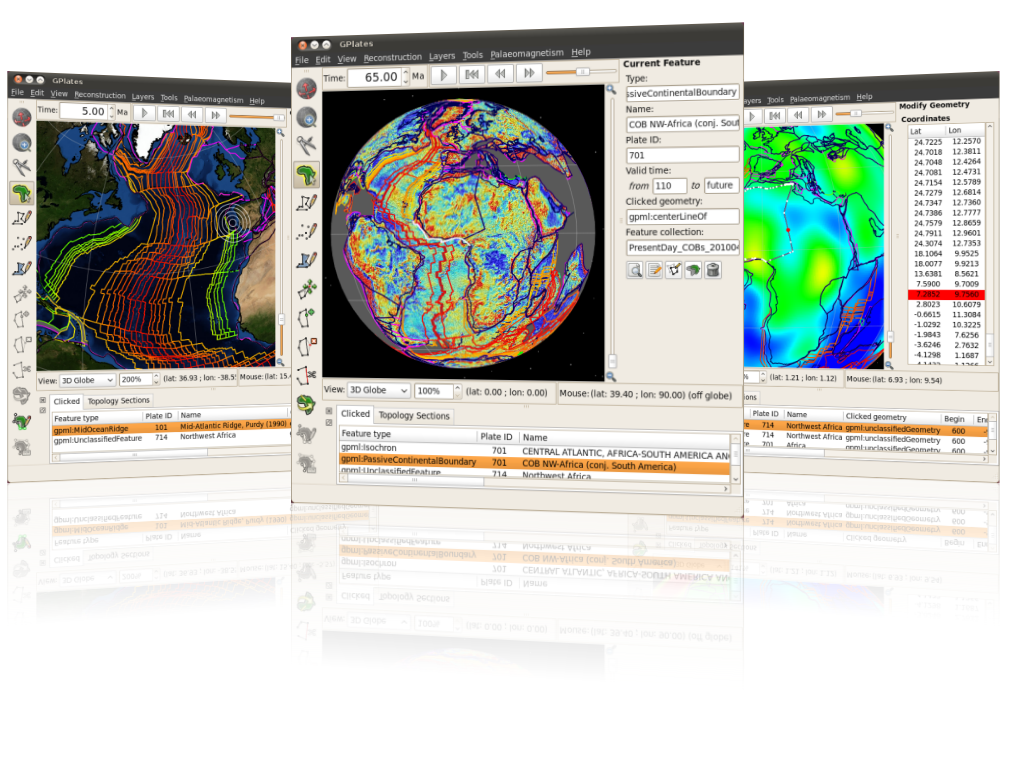Open the 3D Globe dropdown in left window
Image resolution: width=1020 pixels, height=766 pixels.
point(87,380)
